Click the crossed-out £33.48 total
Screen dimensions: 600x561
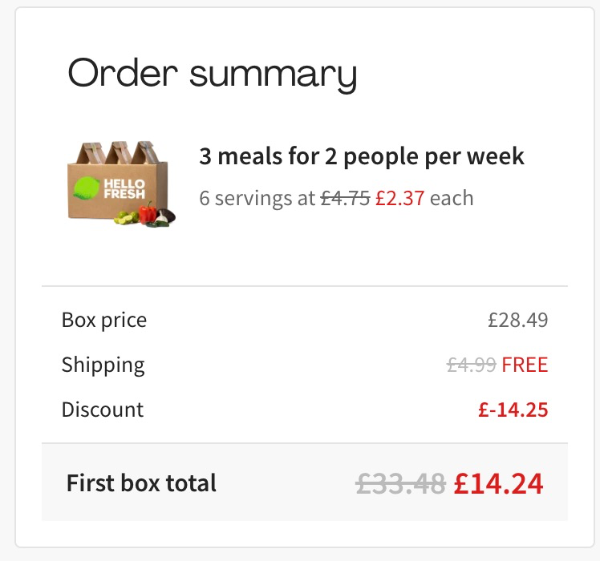(400, 484)
